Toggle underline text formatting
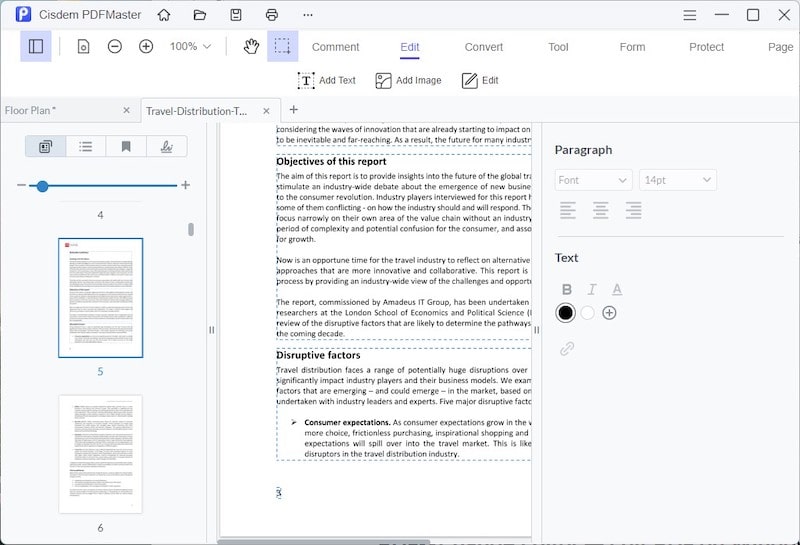Image resolution: width=800 pixels, height=545 pixels. pos(617,289)
